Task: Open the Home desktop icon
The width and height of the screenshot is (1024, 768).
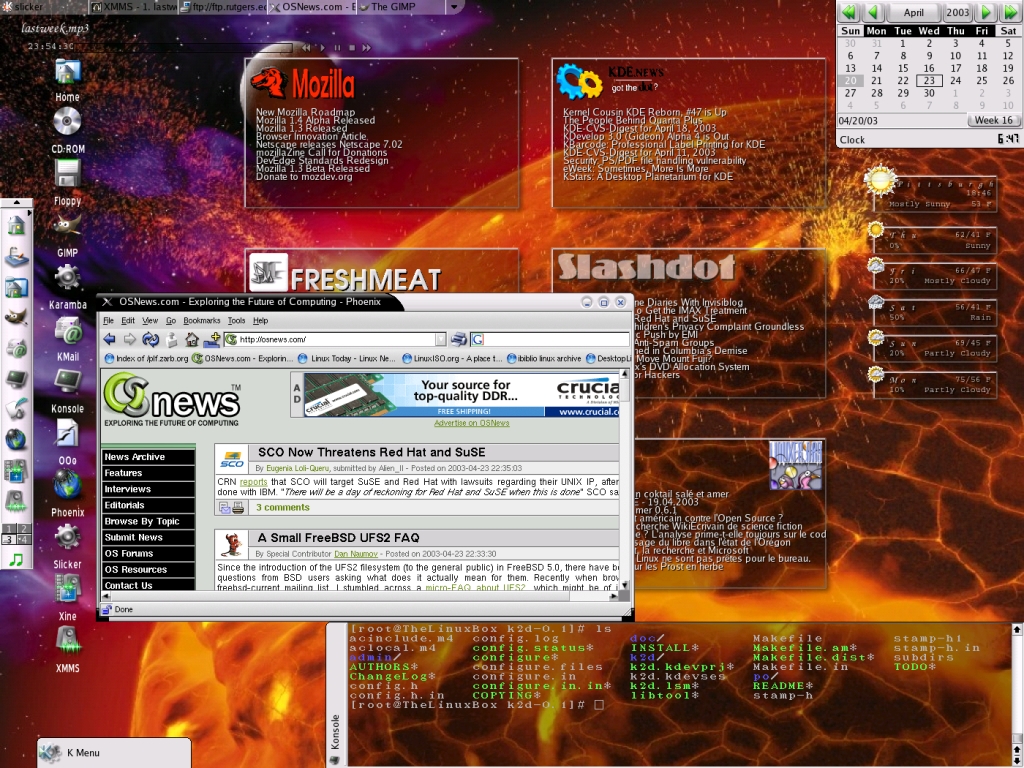Action: (x=67, y=72)
